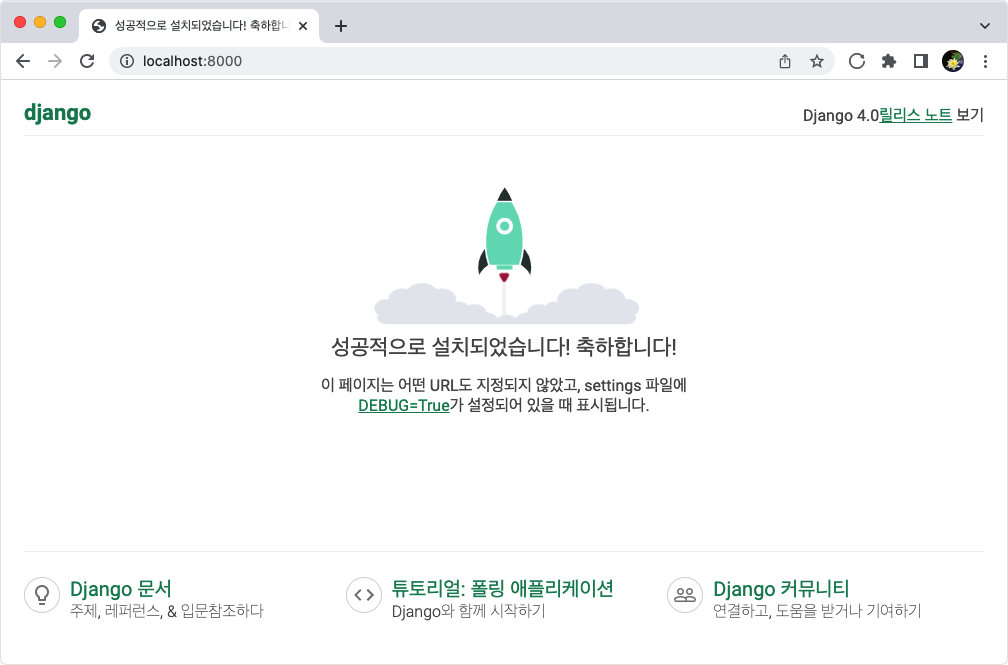Click the macOS yellow minimize button

(x=40, y=22)
